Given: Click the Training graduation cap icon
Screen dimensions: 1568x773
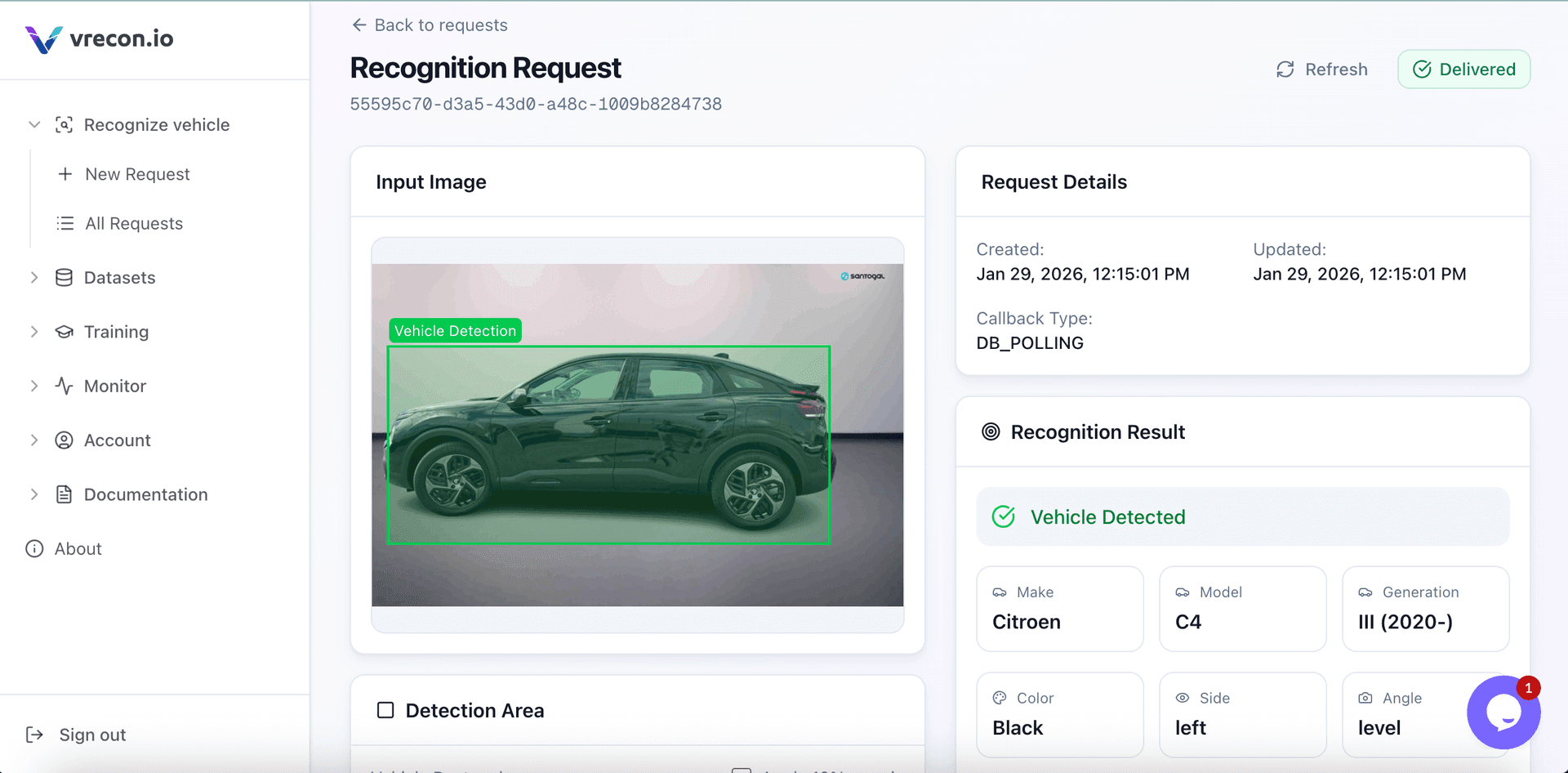Looking at the screenshot, I should tap(65, 332).
